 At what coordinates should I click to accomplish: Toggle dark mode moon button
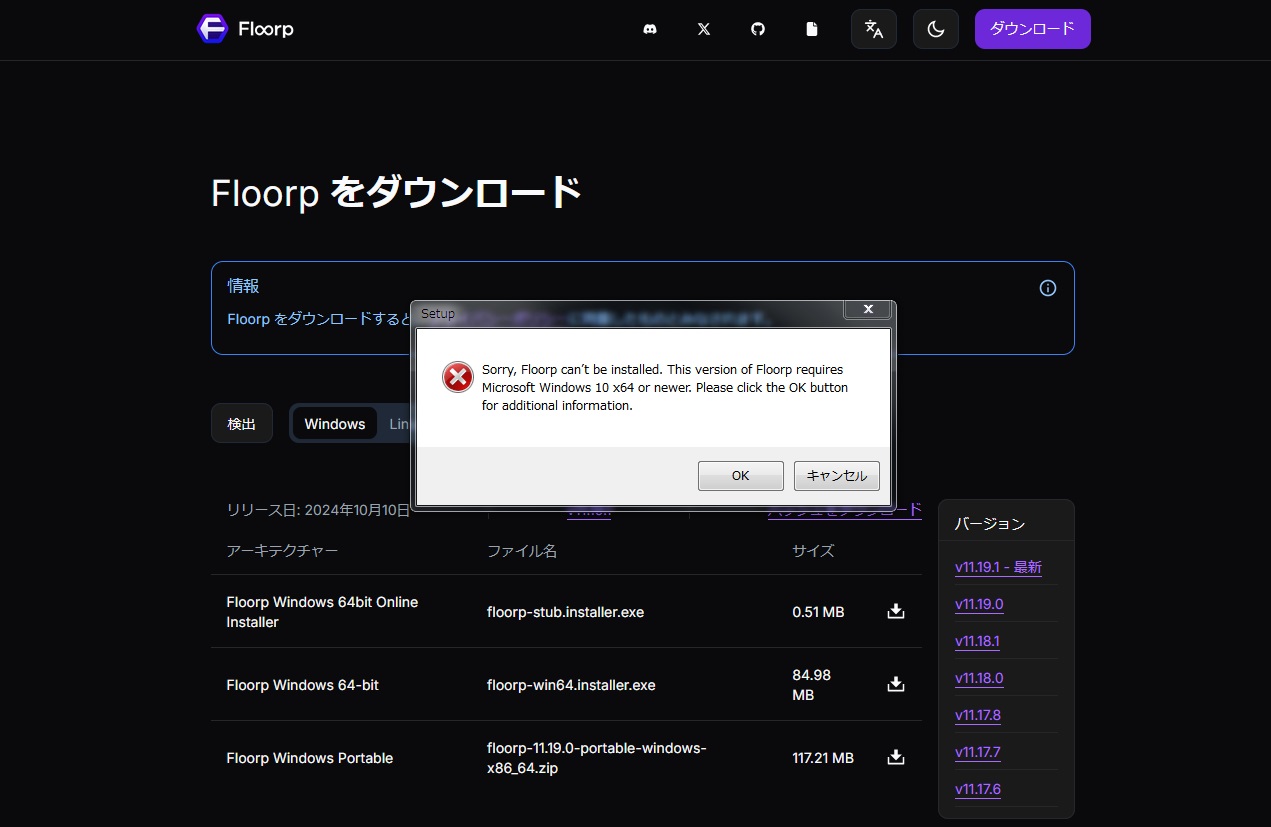(x=936, y=29)
